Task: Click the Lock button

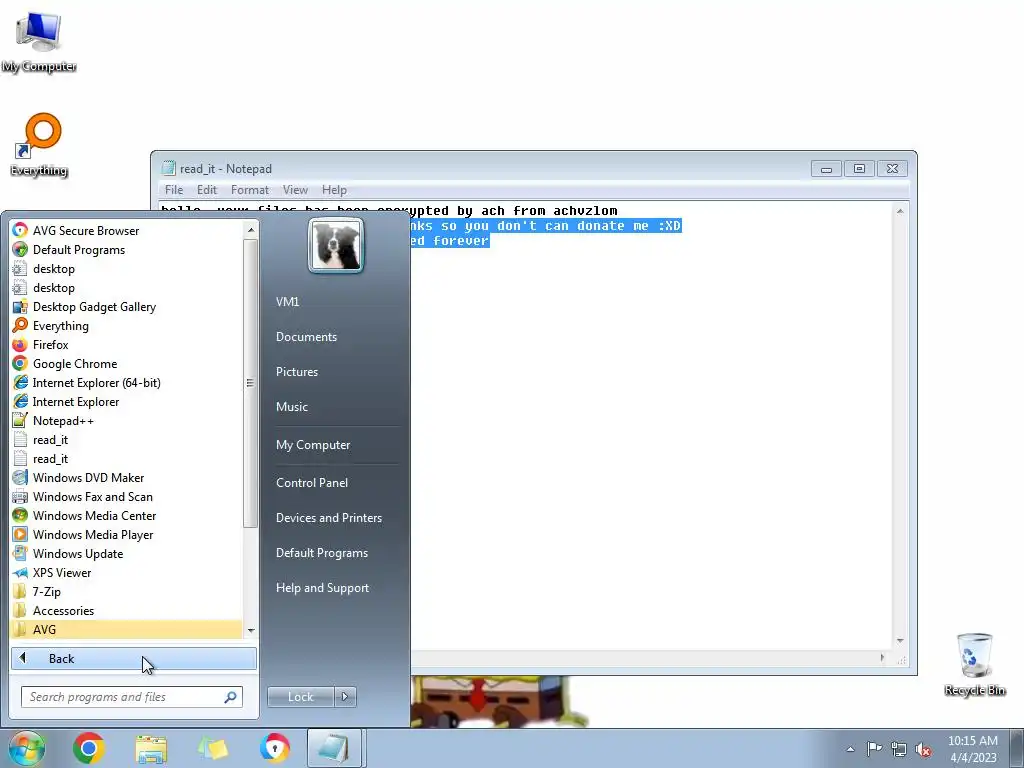Action: 300,697
